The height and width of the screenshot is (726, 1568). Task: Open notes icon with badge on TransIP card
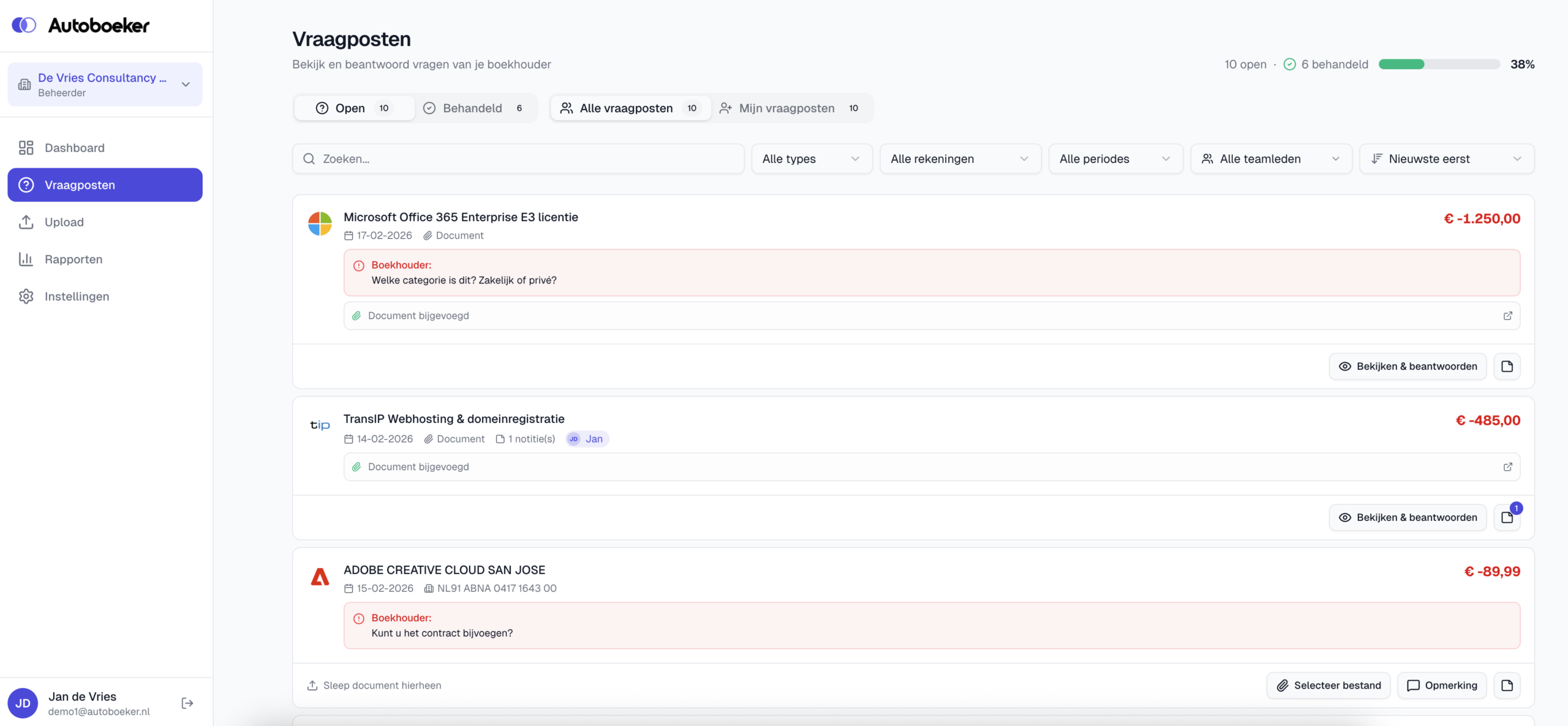1507,517
